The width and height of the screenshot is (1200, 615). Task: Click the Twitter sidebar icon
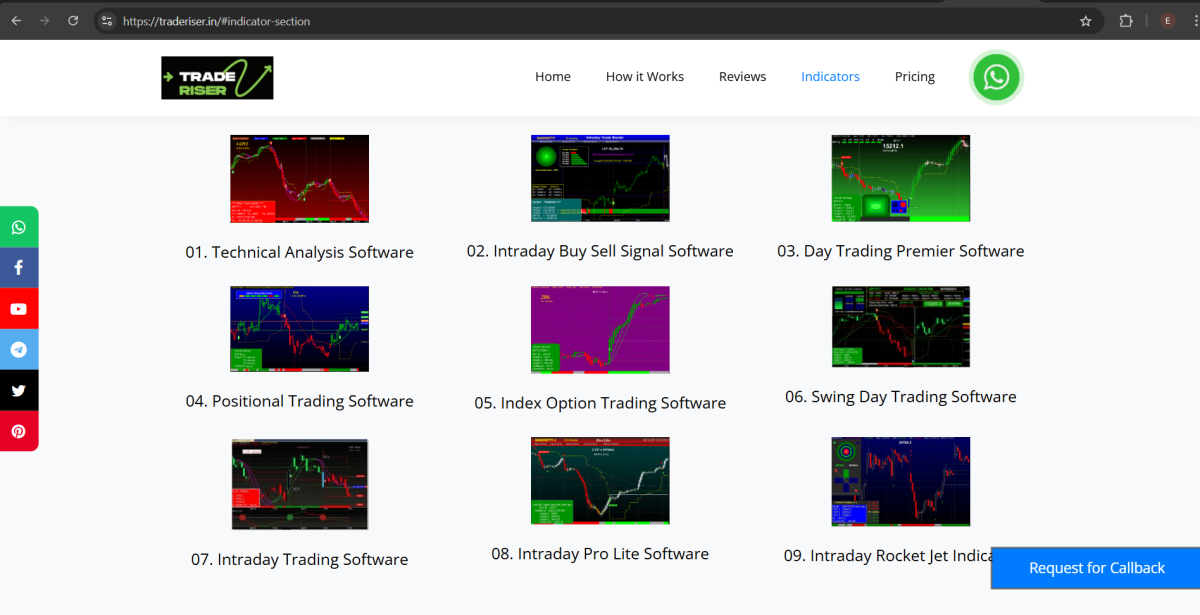coord(19,391)
